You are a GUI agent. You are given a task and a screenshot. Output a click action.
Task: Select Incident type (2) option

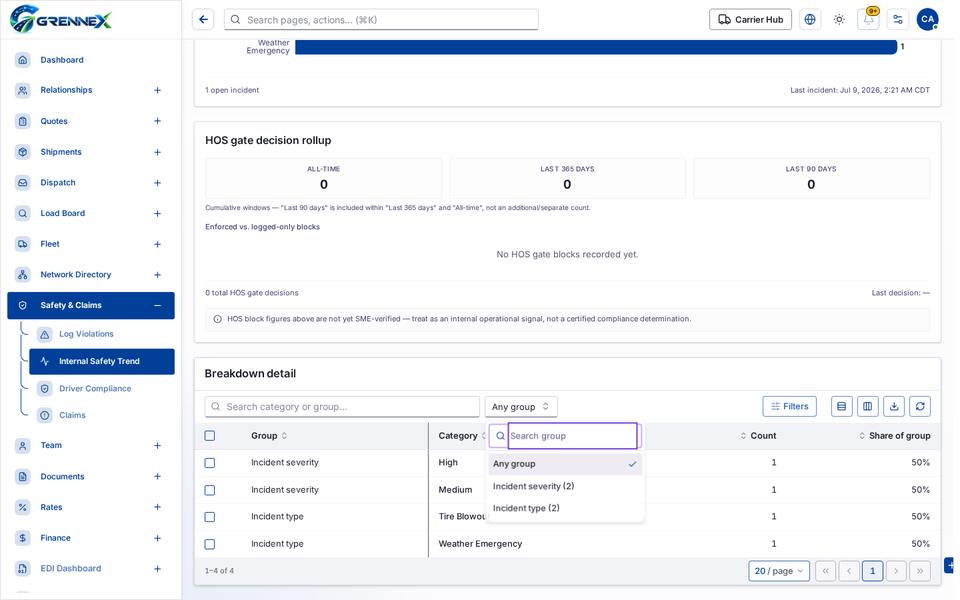(x=565, y=508)
